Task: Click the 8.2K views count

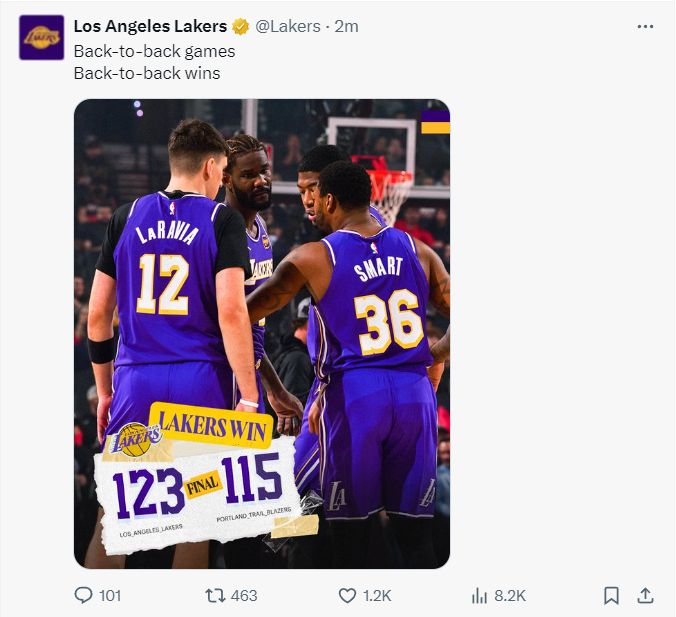Action: click(x=510, y=595)
